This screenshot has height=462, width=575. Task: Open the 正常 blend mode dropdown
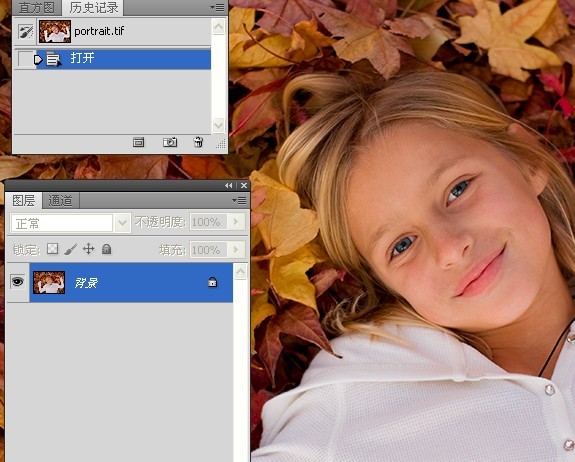coord(123,223)
